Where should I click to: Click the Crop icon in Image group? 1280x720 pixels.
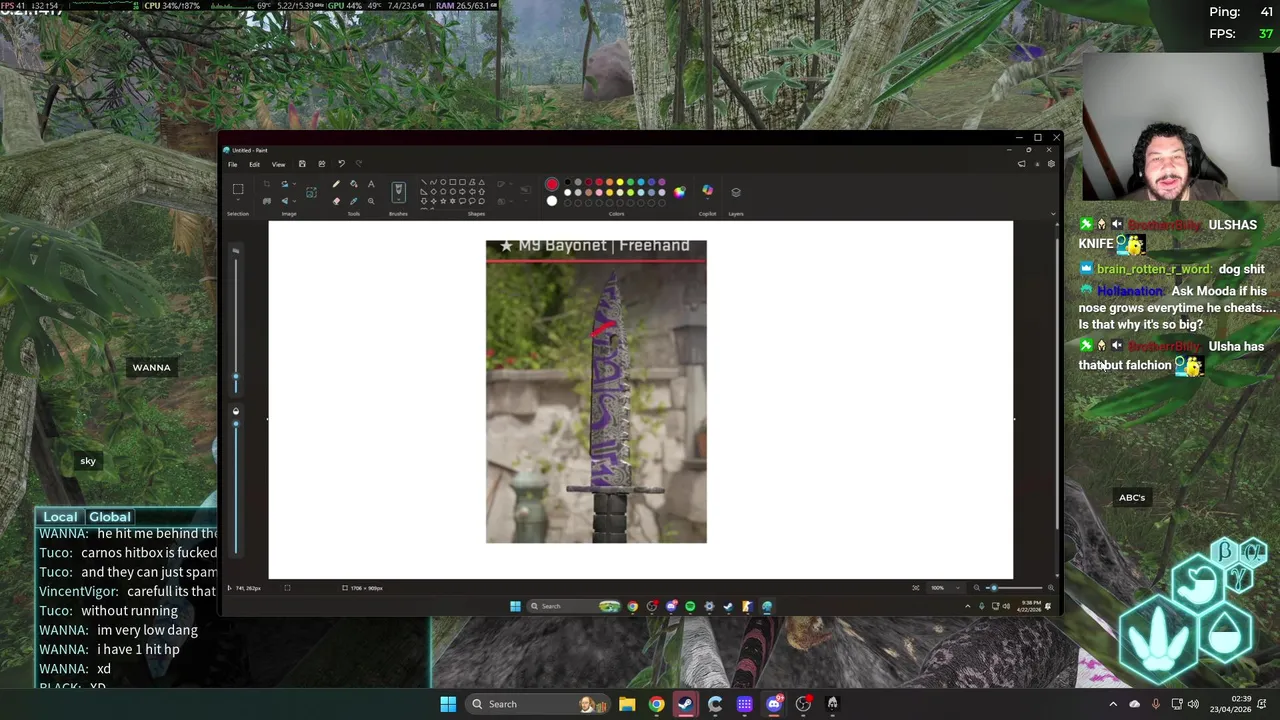(x=267, y=184)
